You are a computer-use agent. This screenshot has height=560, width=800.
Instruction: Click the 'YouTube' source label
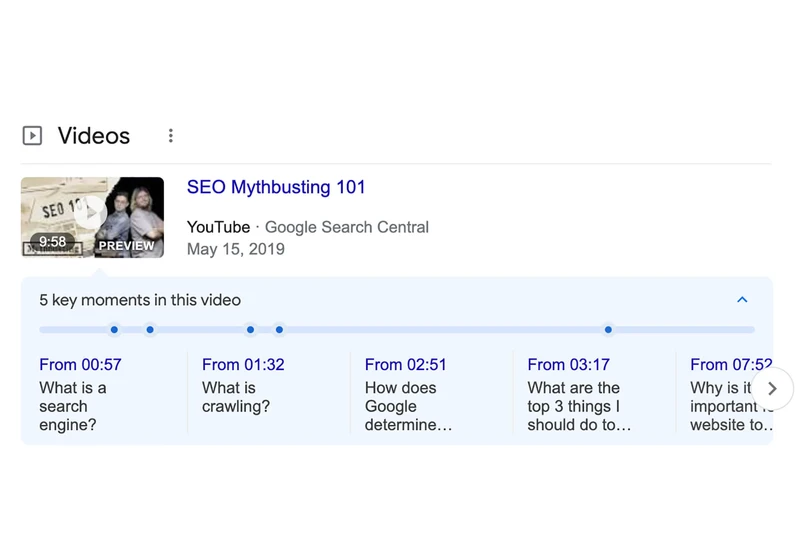(218, 227)
